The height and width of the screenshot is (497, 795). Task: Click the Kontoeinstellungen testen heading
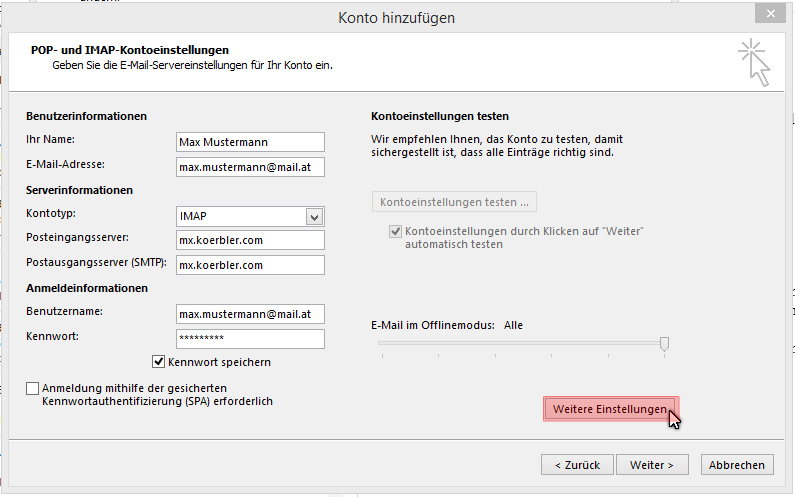point(440,116)
